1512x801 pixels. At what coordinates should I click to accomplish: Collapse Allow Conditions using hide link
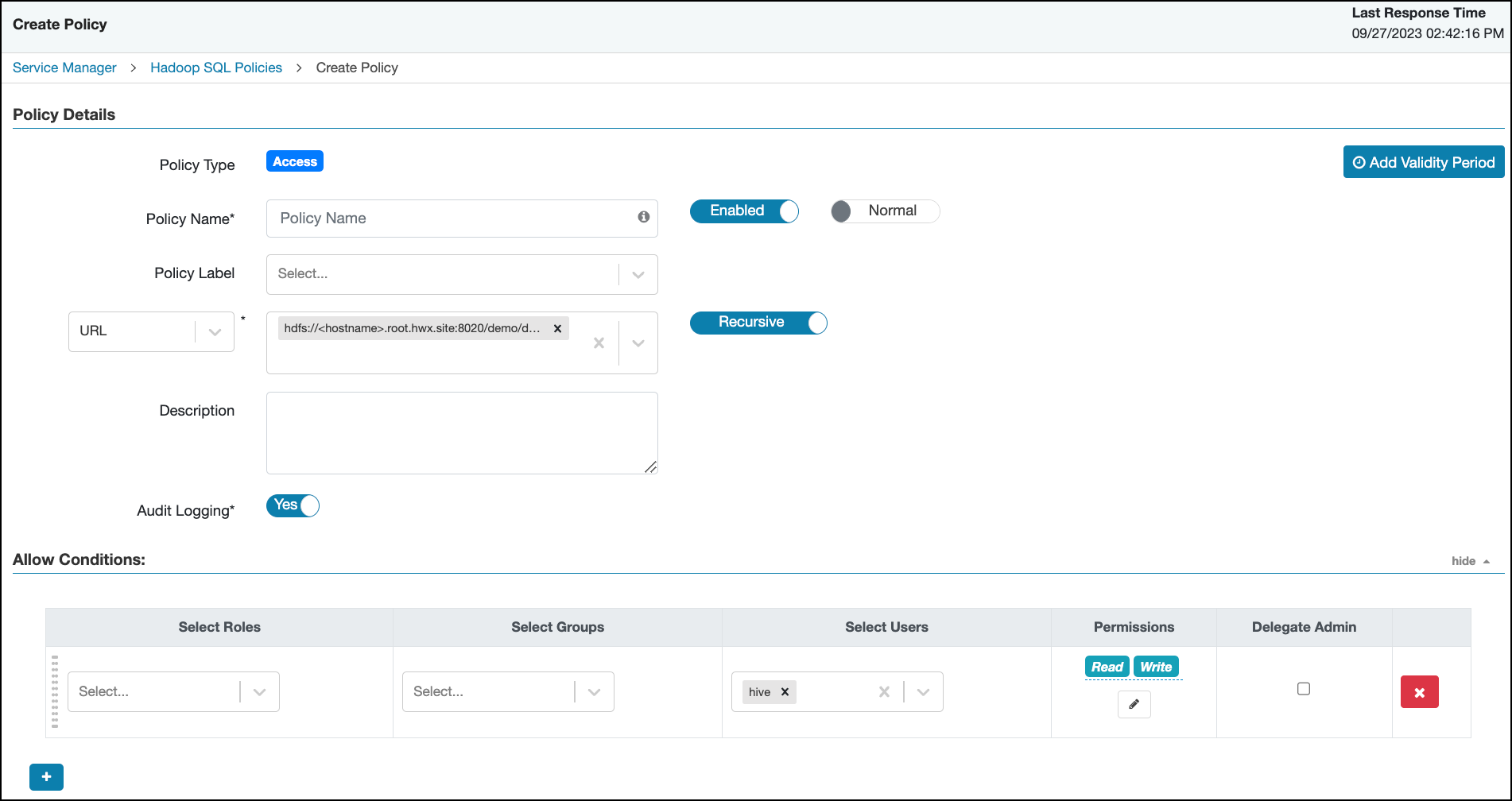click(1464, 560)
